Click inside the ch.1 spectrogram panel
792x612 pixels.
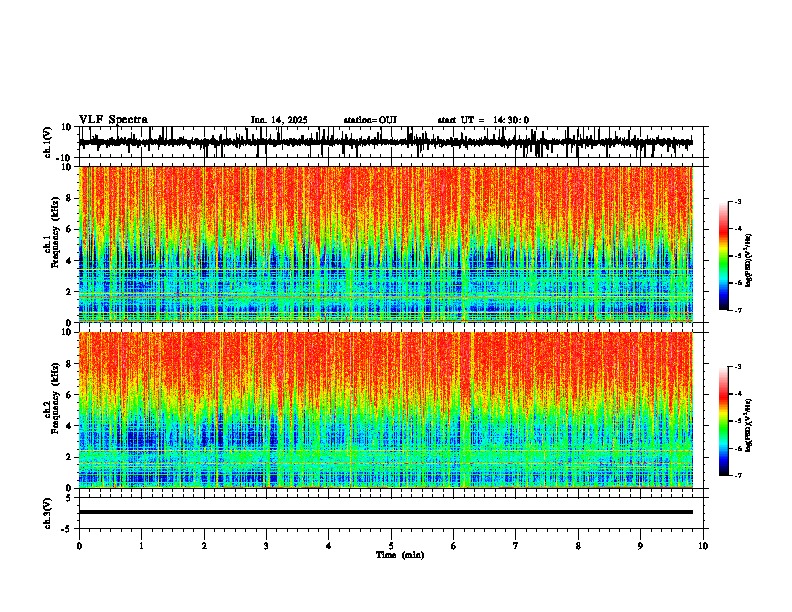(x=385, y=244)
